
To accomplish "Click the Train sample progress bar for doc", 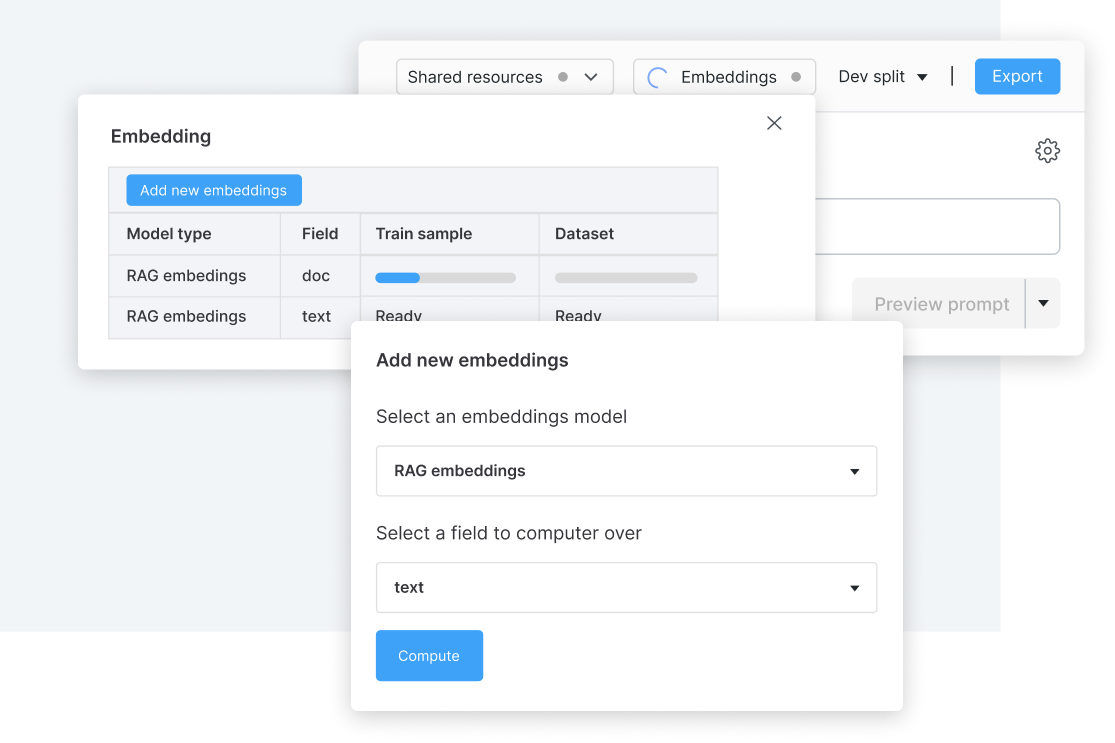I will pyautogui.click(x=445, y=278).
